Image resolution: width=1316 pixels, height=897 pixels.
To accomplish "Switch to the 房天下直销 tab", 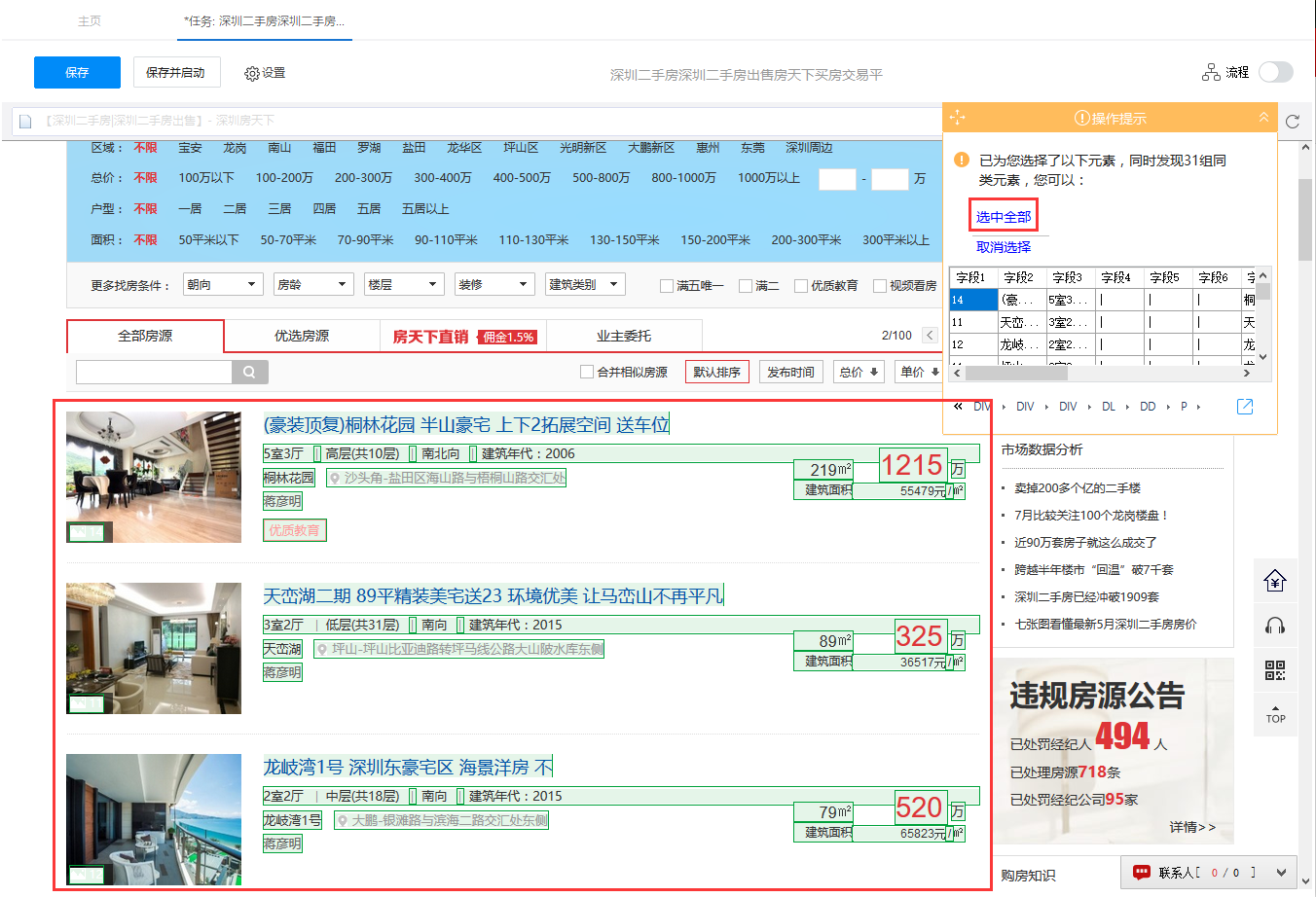I will [x=463, y=337].
